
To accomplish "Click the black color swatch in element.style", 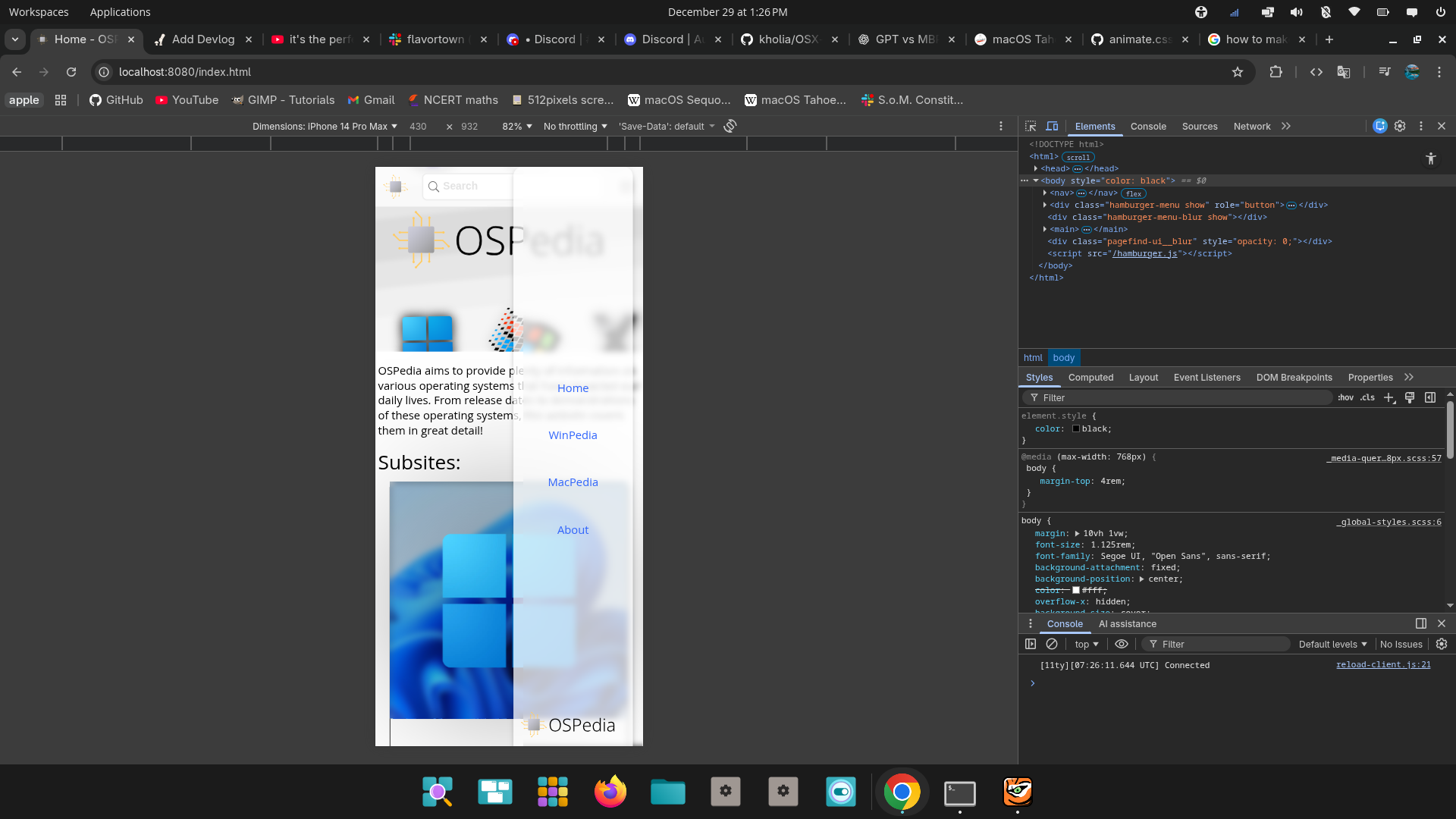I will (x=1076, y=429).
